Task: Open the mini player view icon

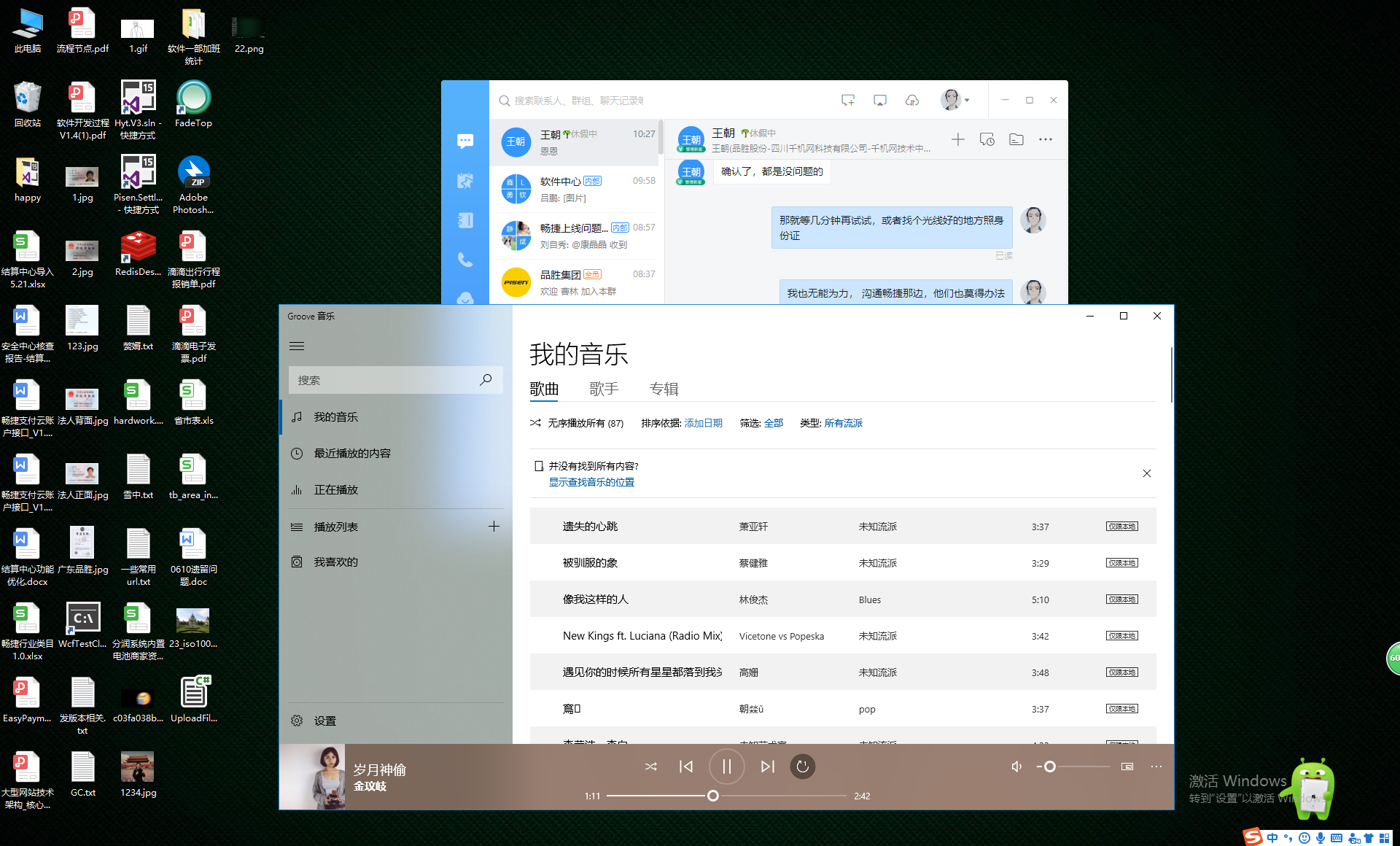Action: tap(1127, 767)
